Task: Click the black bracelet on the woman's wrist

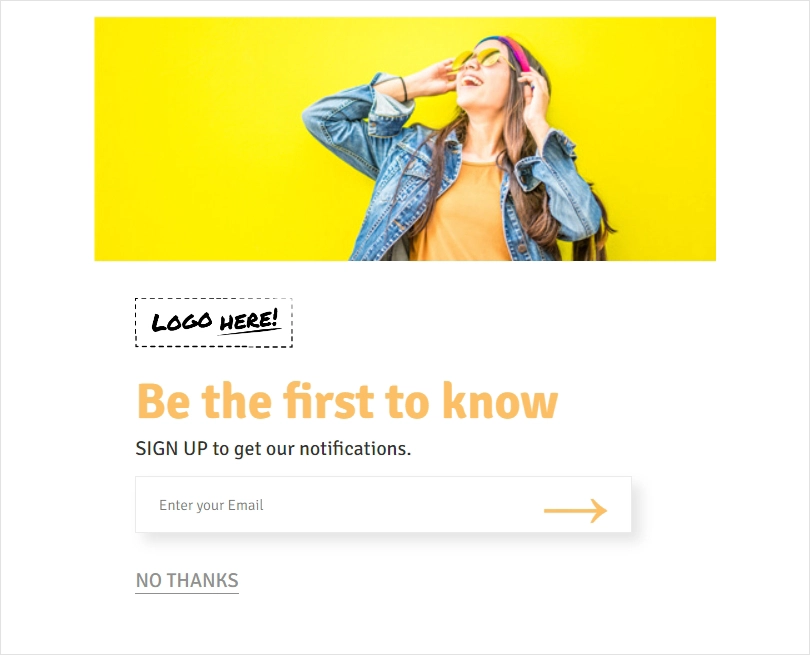Action: [404, 89]
